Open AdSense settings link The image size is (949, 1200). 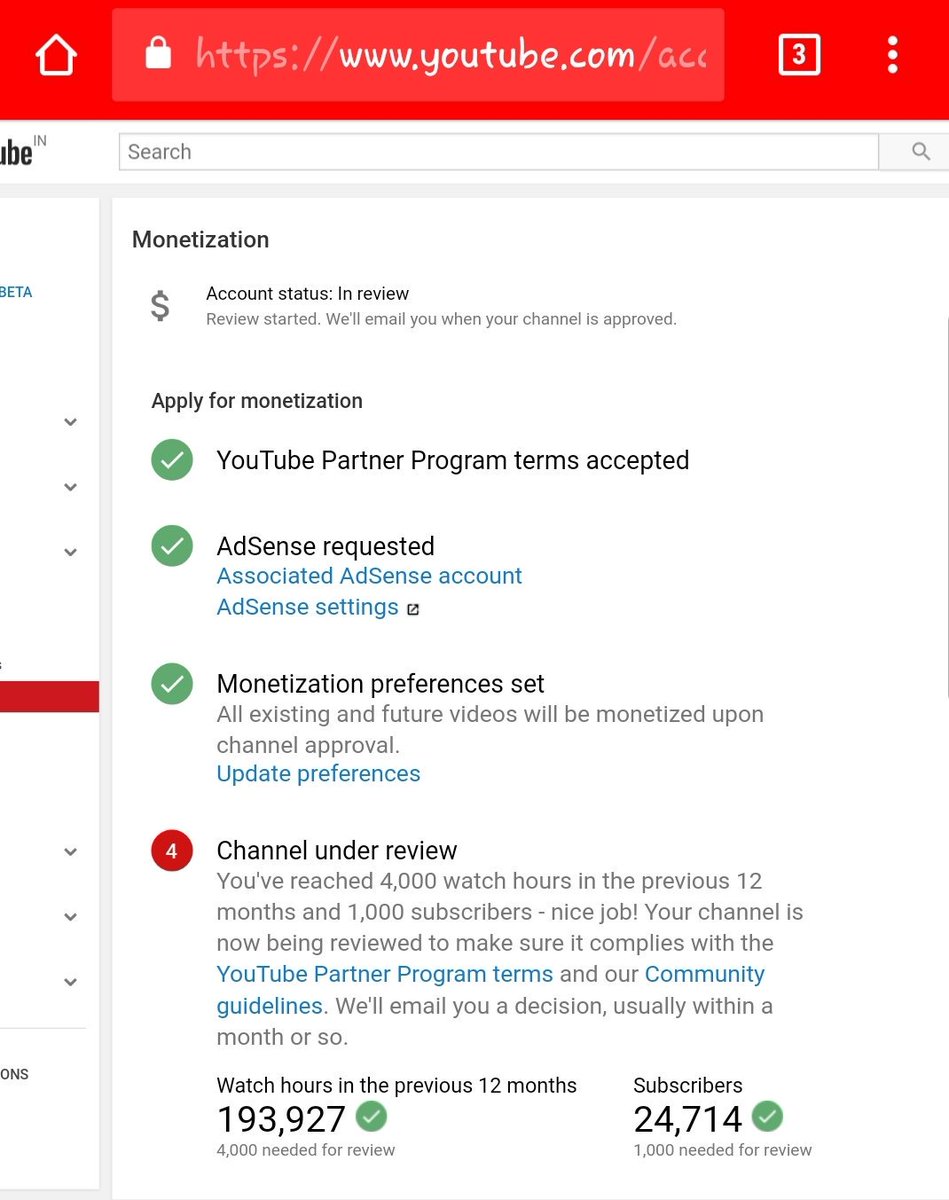click(x=308, y=607)
